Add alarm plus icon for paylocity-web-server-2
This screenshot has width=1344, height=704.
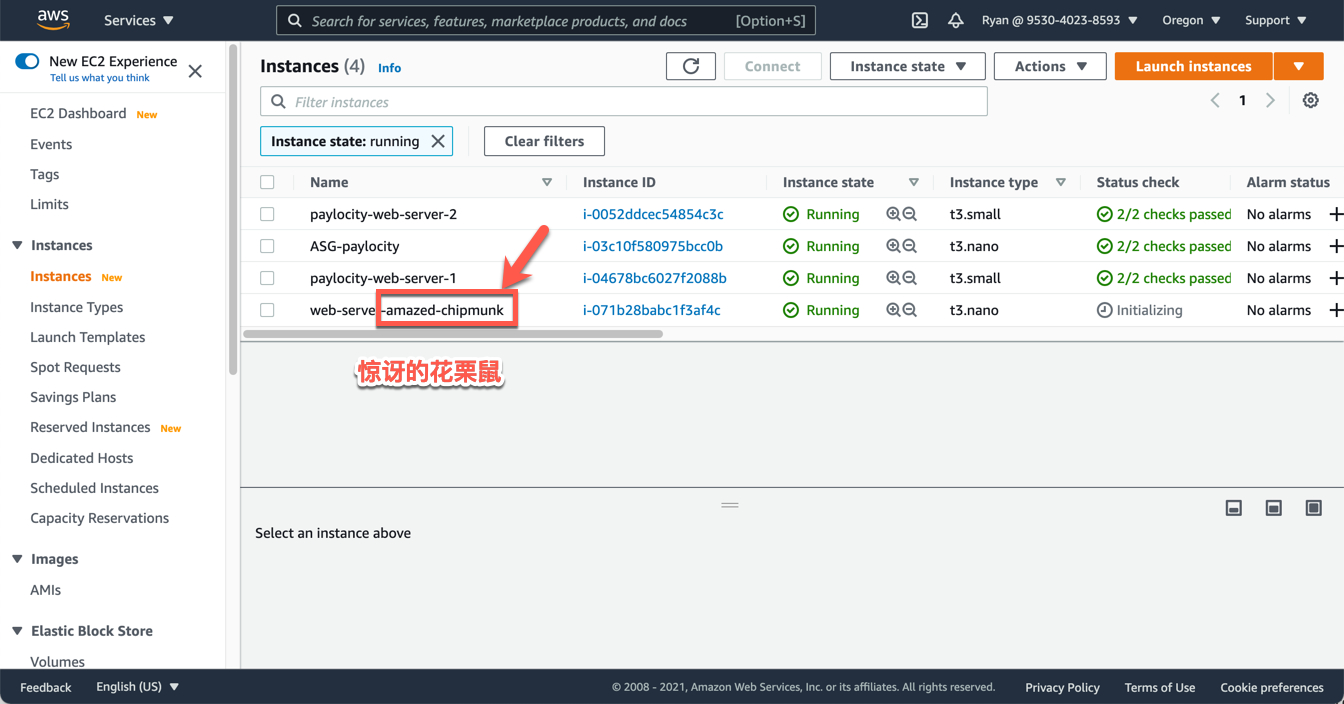pos(1335,214)
